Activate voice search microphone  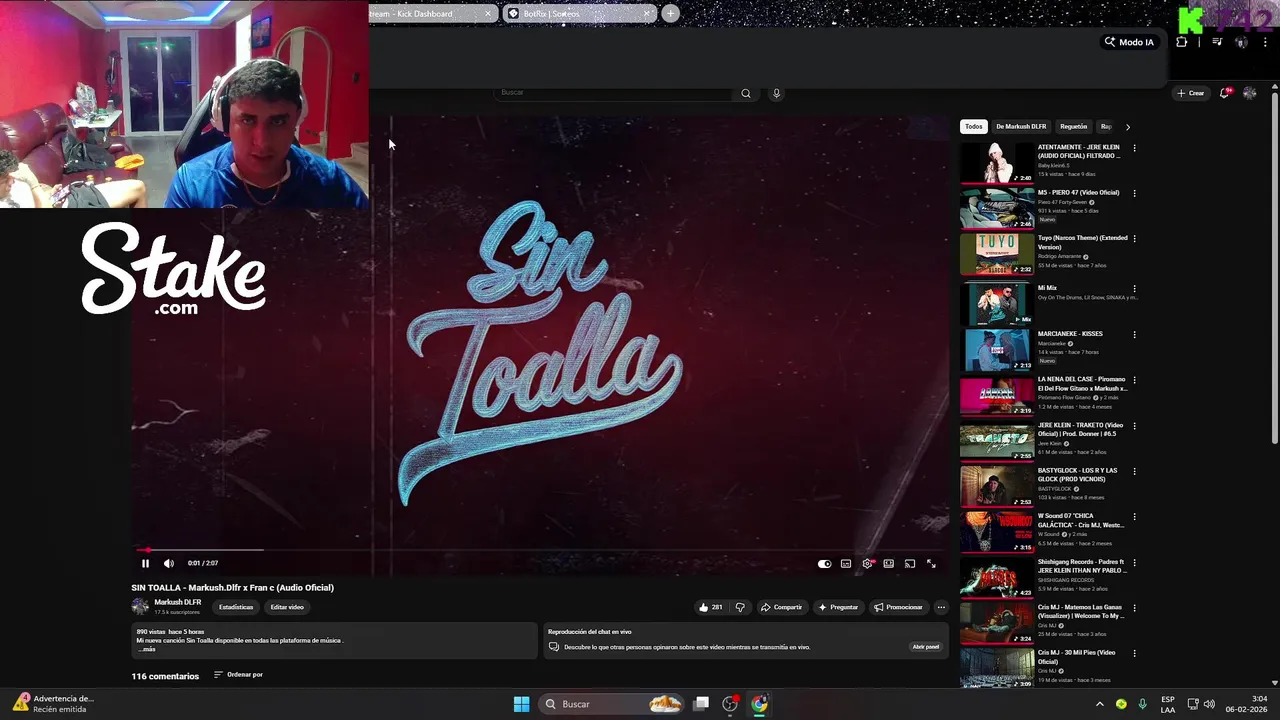pyautogui.click(x=776, y=93)
